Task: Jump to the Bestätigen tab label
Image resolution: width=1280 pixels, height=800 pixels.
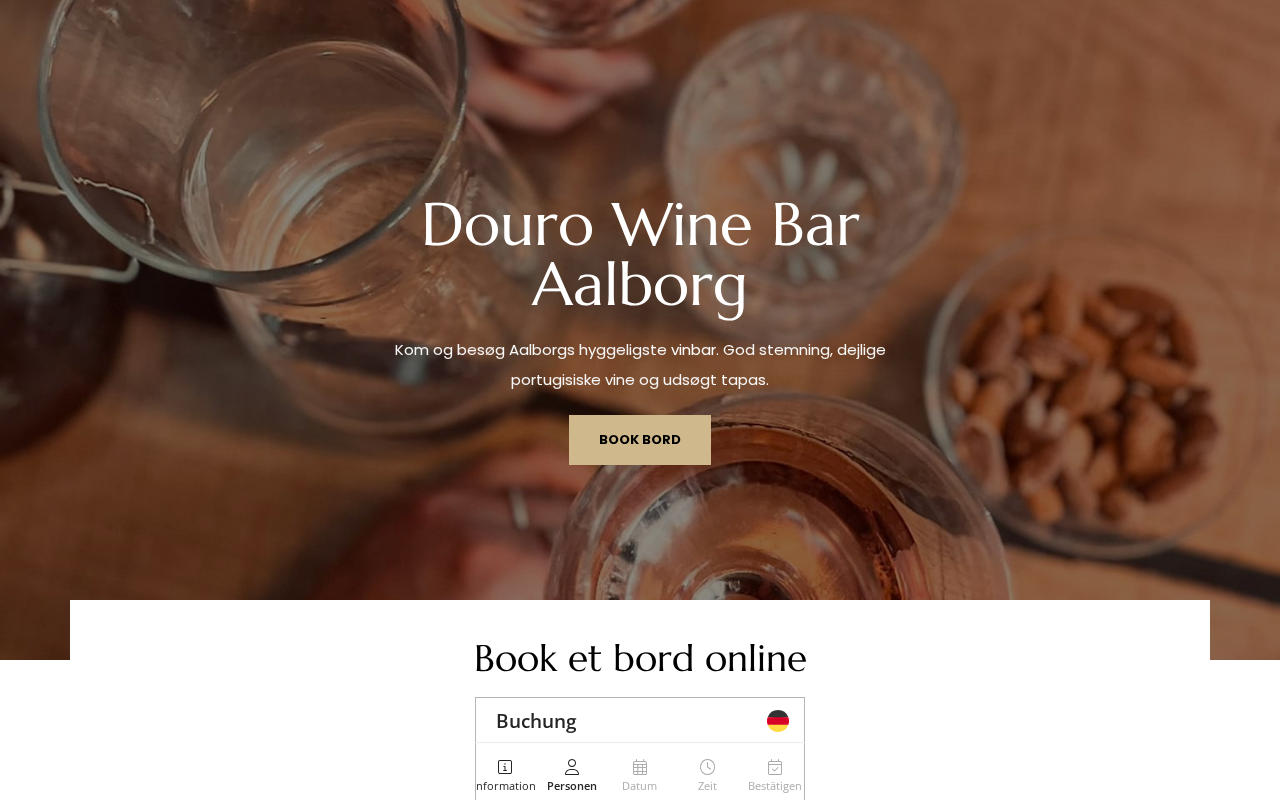Action: 775,786
